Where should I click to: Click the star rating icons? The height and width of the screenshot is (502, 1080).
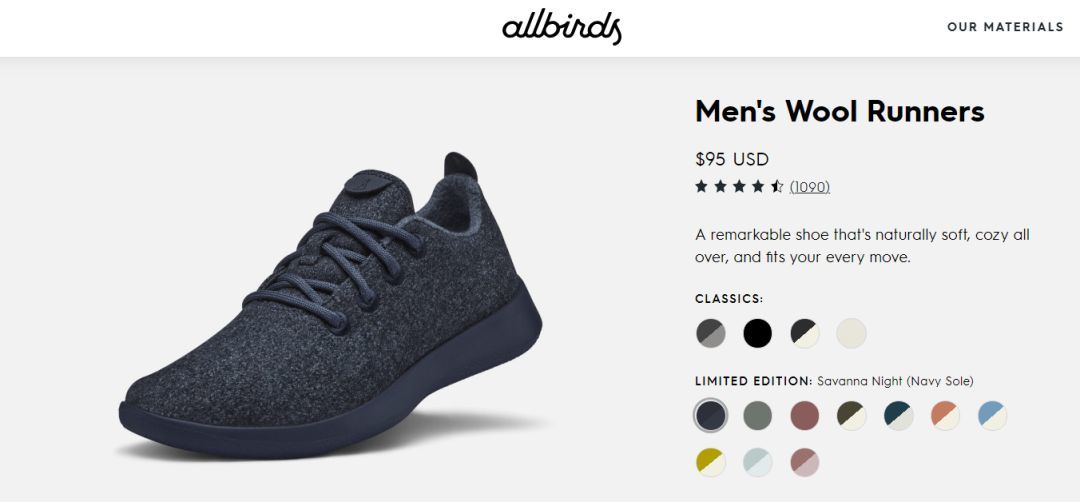[739, 187]
